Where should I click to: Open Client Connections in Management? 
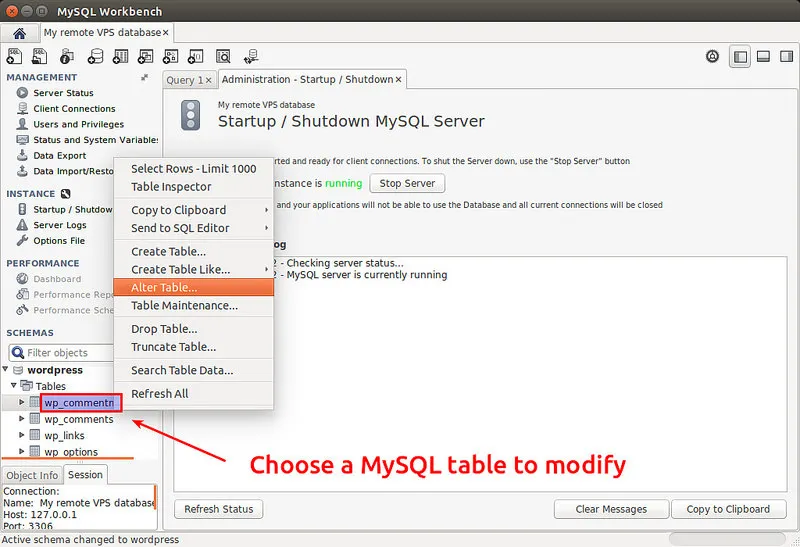click(x=74, y=109)
